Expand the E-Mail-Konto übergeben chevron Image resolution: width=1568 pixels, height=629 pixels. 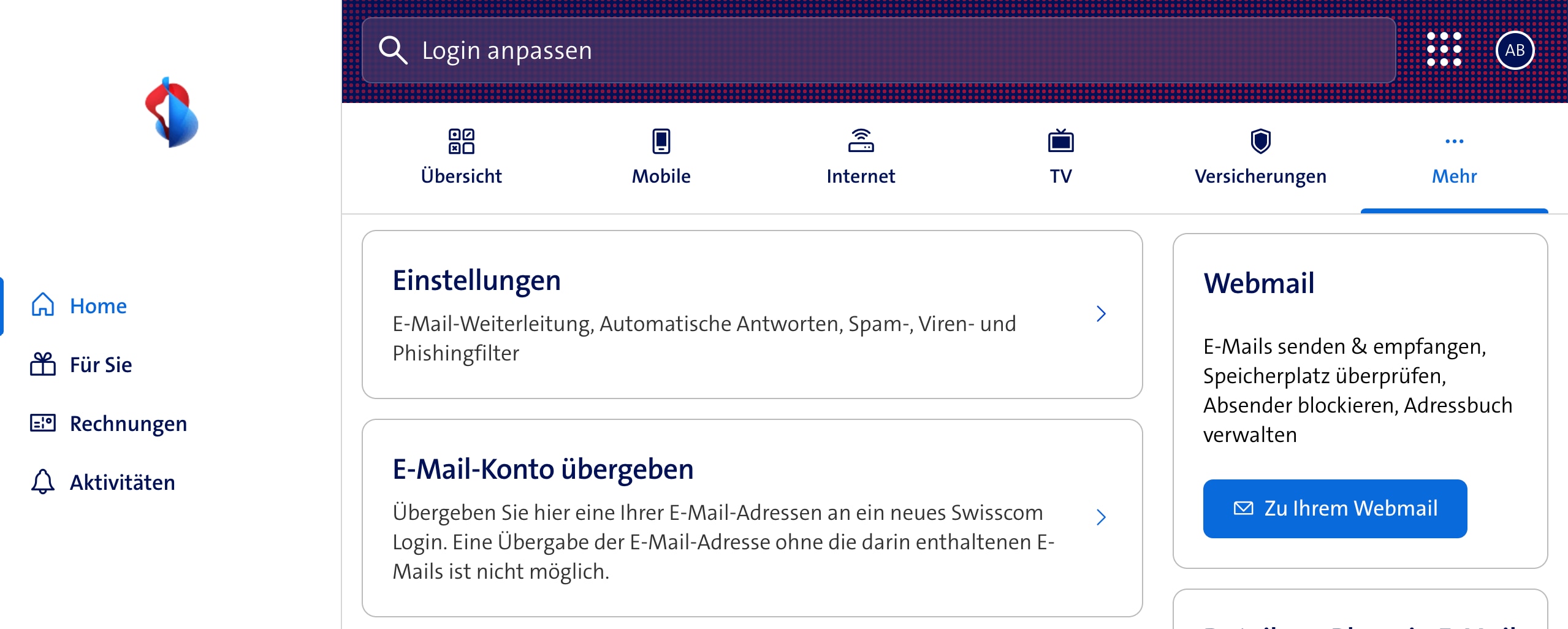1101,517
